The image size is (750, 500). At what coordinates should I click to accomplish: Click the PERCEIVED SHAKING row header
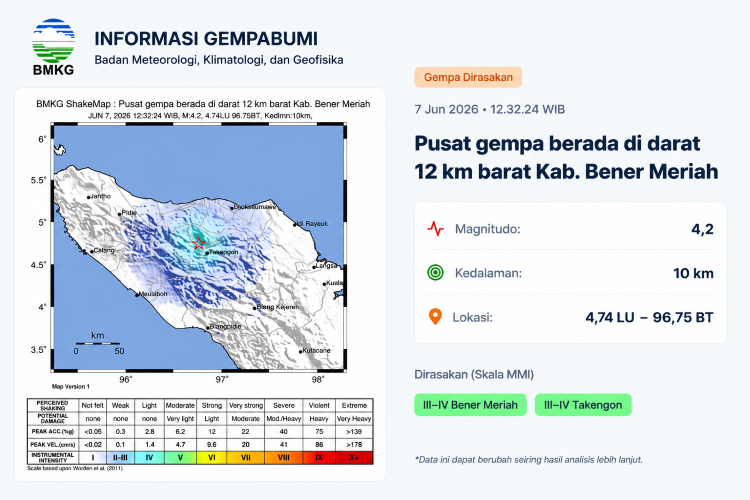53,405
